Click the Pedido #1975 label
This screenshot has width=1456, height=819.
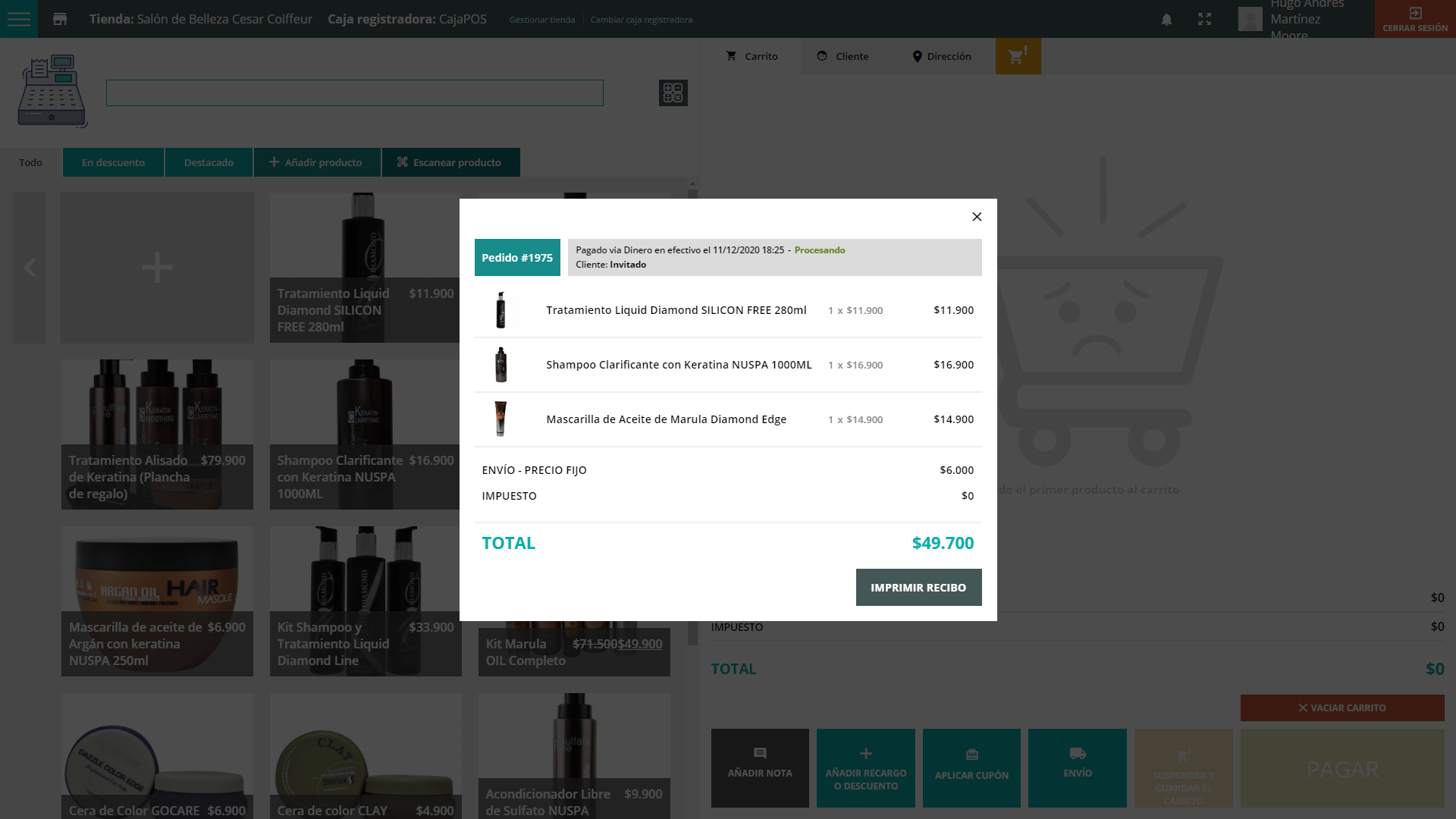coord(517,258)
